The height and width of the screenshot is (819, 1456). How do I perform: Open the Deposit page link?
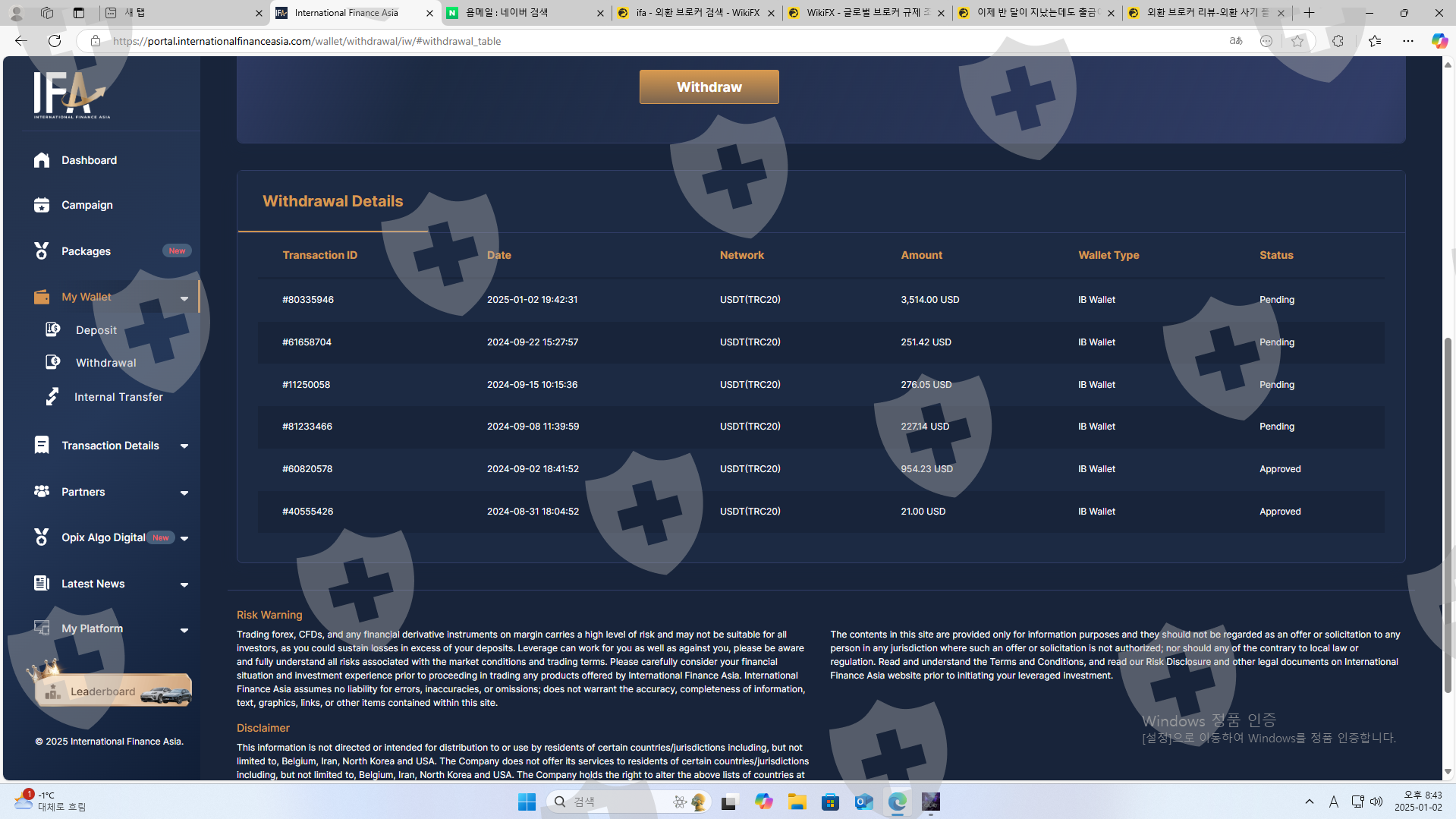pyautogui.click(x=96, y=330)
